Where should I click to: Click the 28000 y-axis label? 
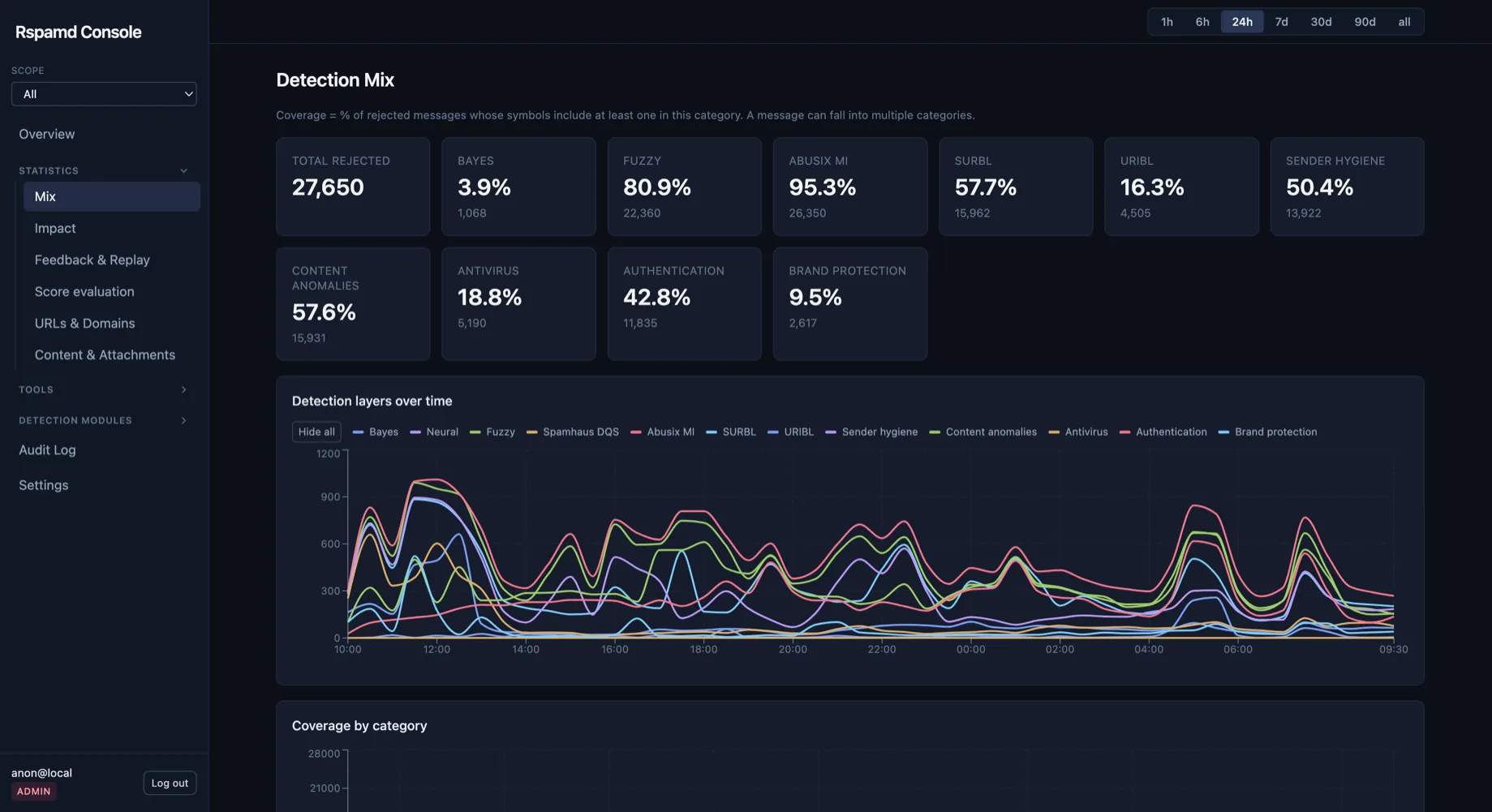324,754
